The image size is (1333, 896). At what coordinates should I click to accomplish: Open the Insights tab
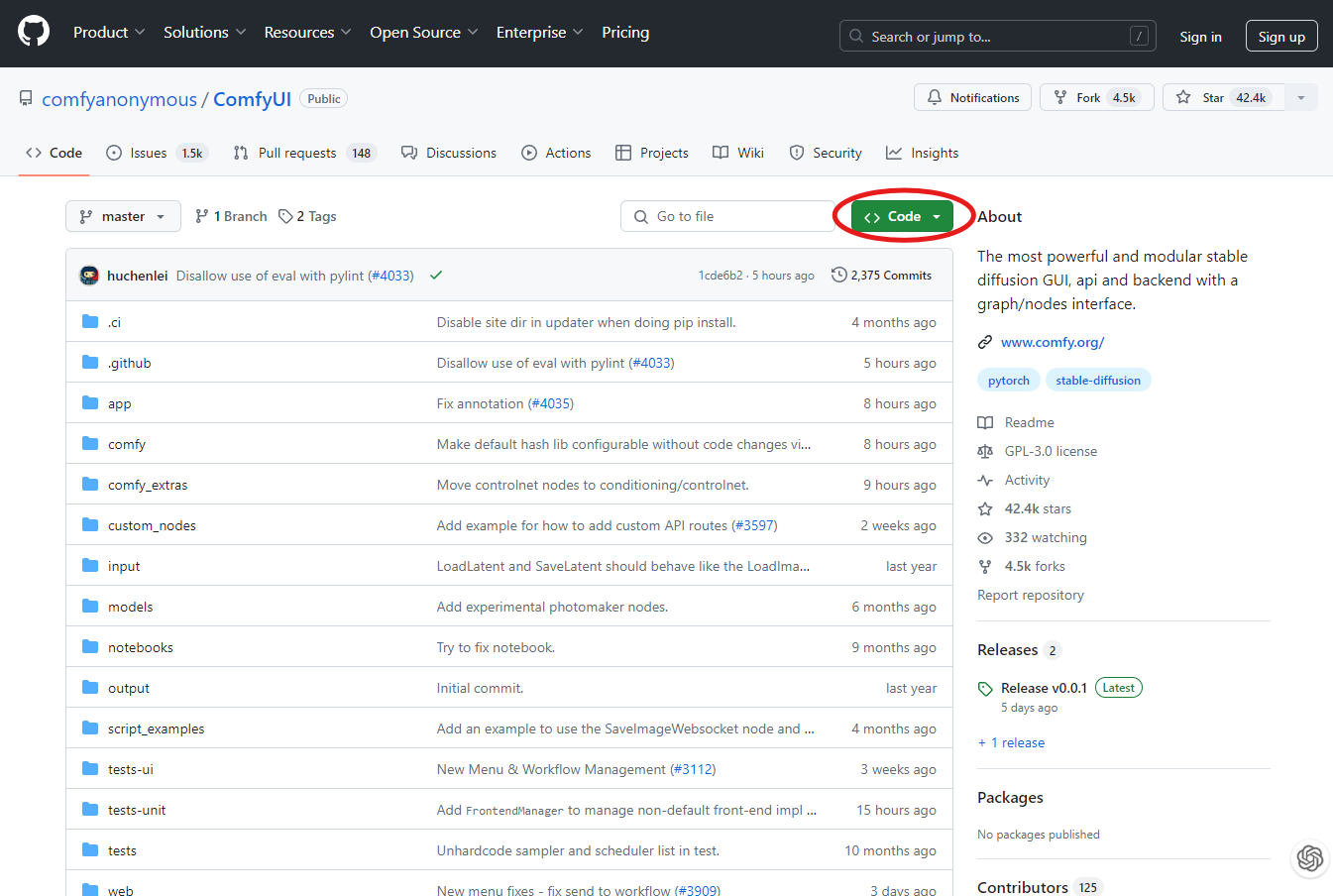coord(922,153)
